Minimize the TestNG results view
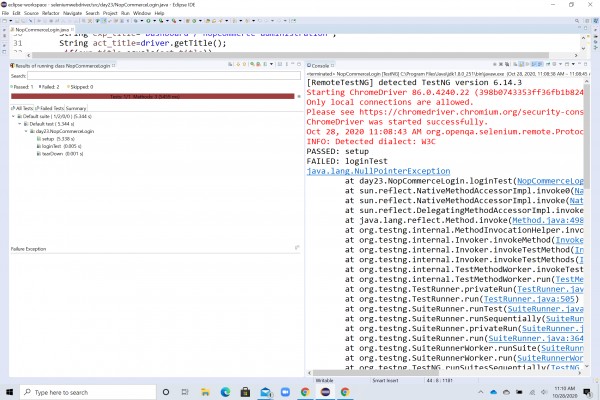This screenshot has height=400, width=600. (293, 64)
